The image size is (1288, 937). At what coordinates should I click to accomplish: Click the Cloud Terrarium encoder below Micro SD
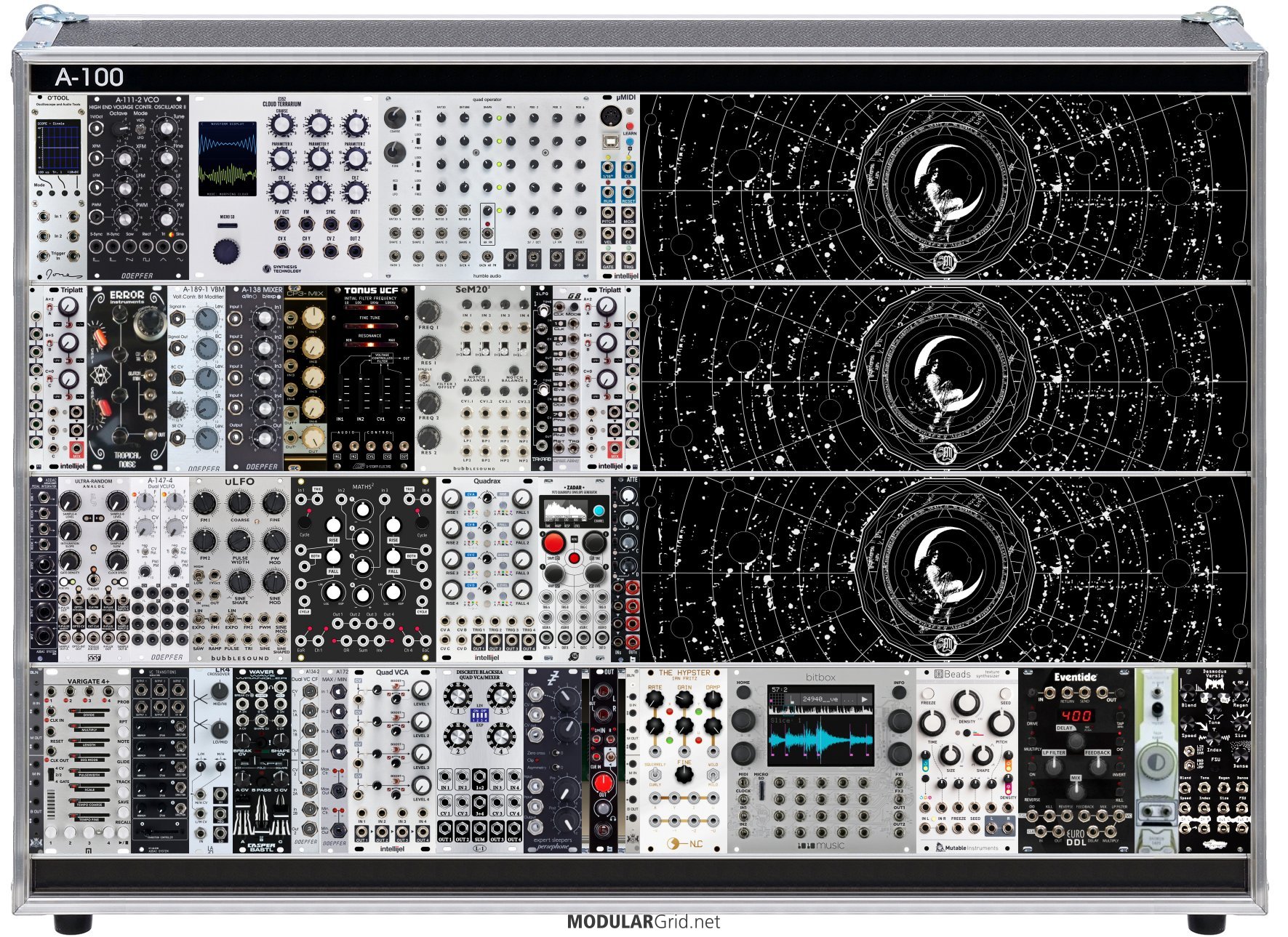(x=226, y=251)
